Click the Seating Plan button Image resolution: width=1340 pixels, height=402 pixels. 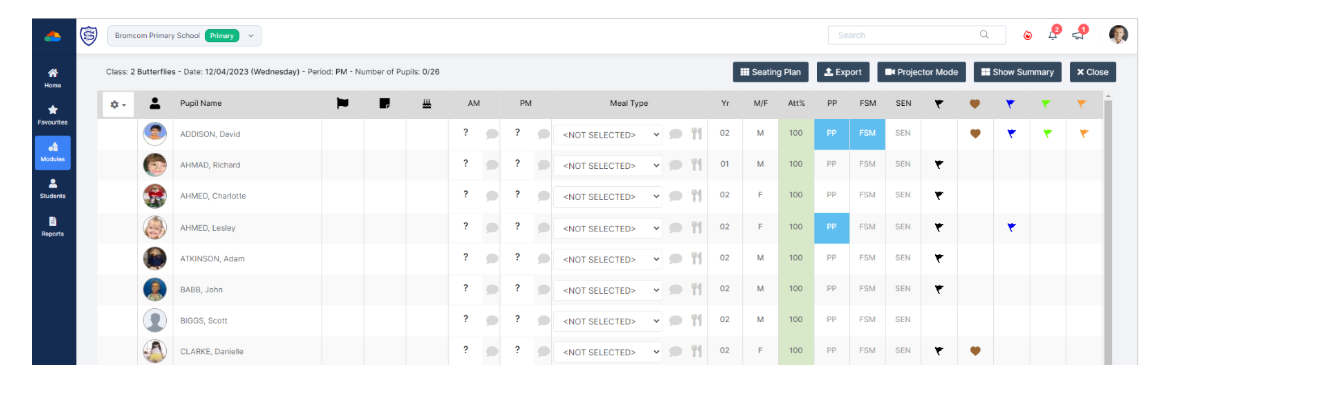pos(770,72)
